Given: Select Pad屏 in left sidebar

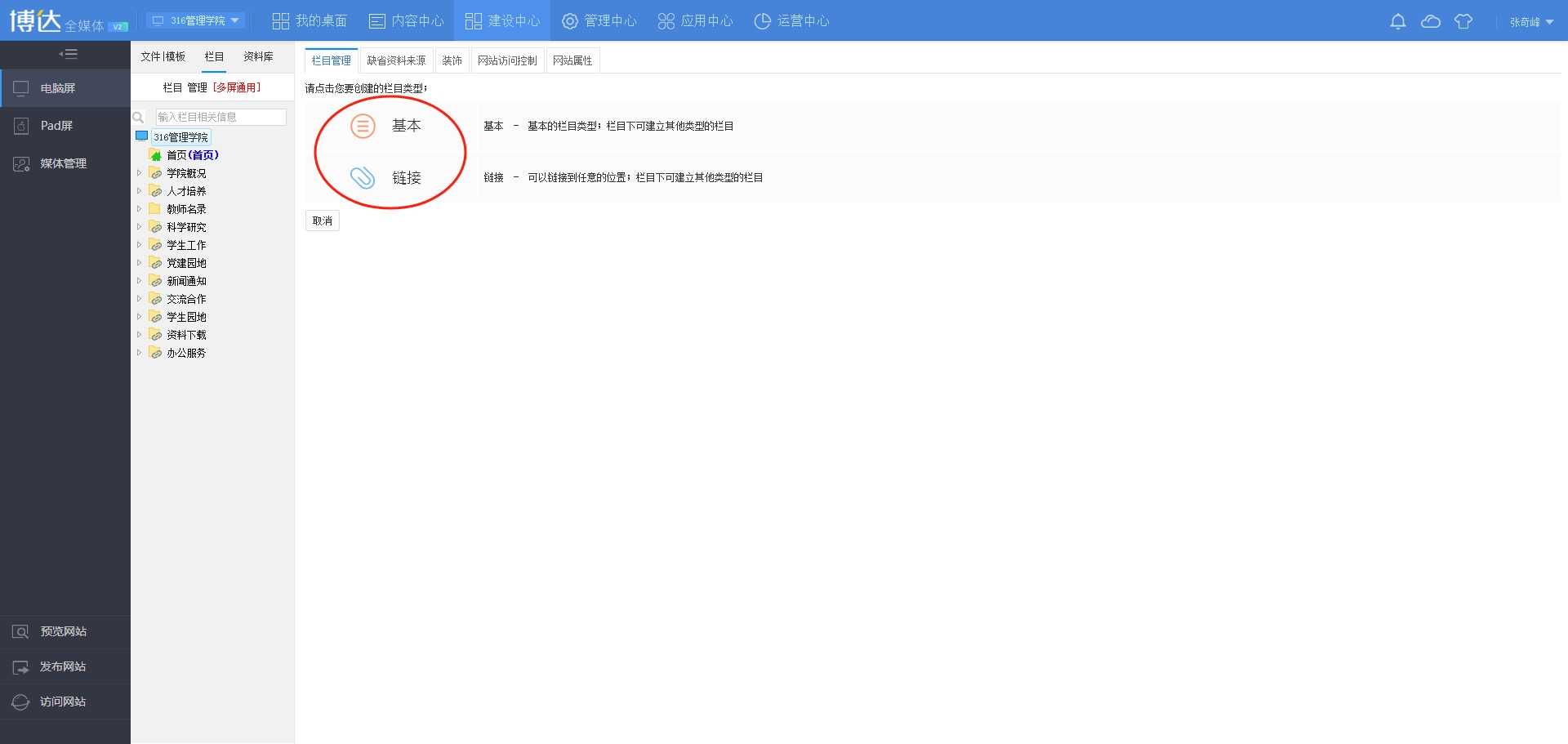Looking at the screenshot, I should click(65, 126).
